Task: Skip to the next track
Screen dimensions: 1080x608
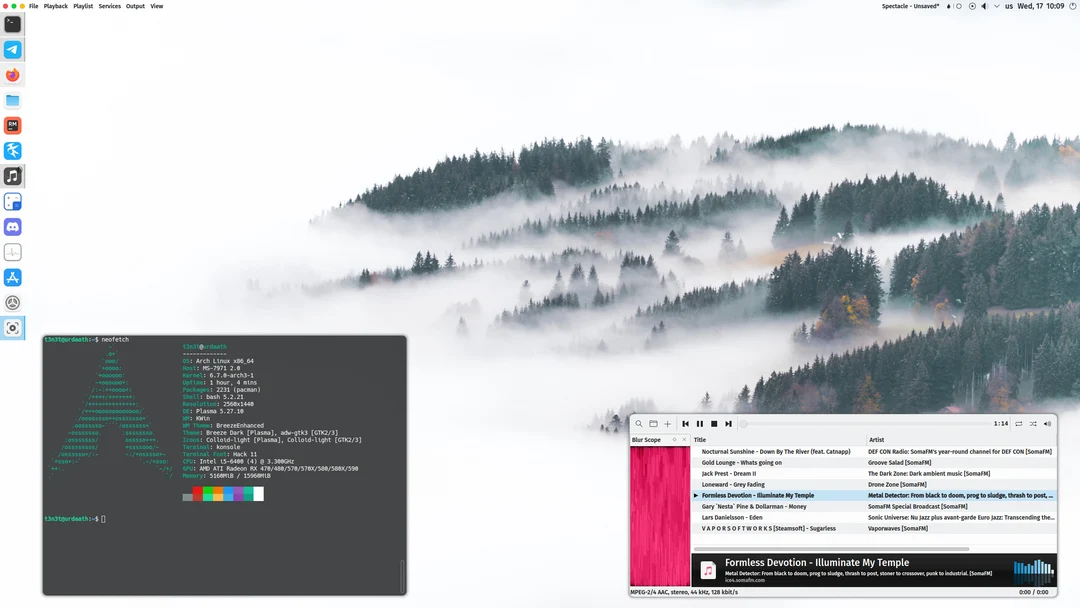Action: 729,424
